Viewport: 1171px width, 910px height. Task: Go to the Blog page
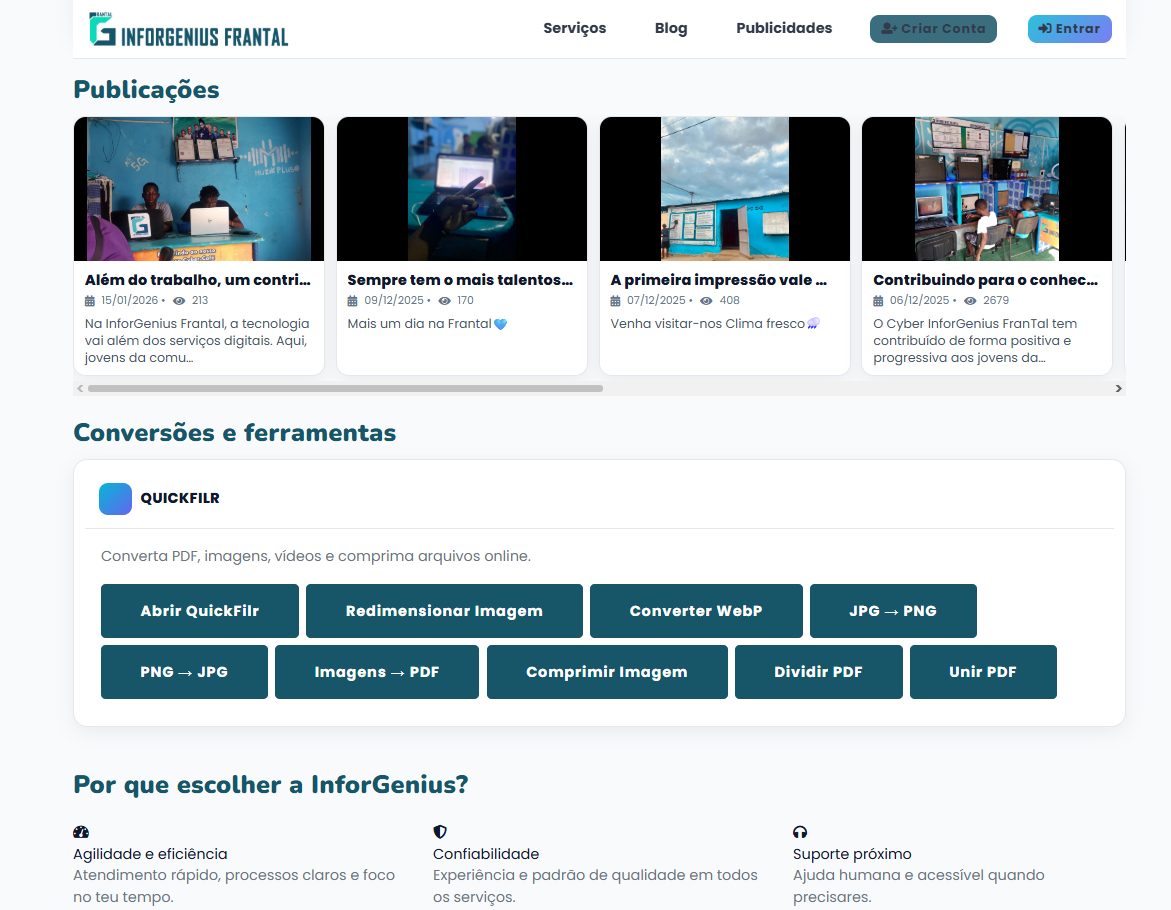point(671,28)
